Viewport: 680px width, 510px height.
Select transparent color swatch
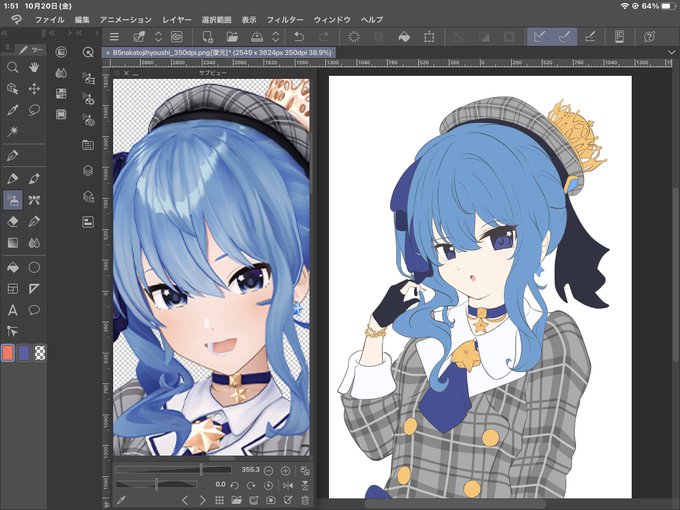coord(40,353)
